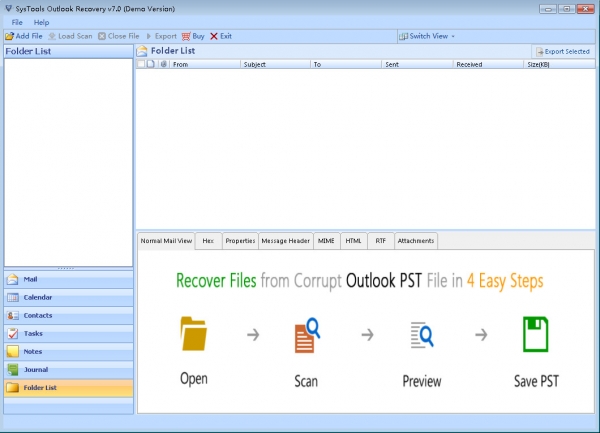Click the Mail envelope icon

[x=13, y=280]
